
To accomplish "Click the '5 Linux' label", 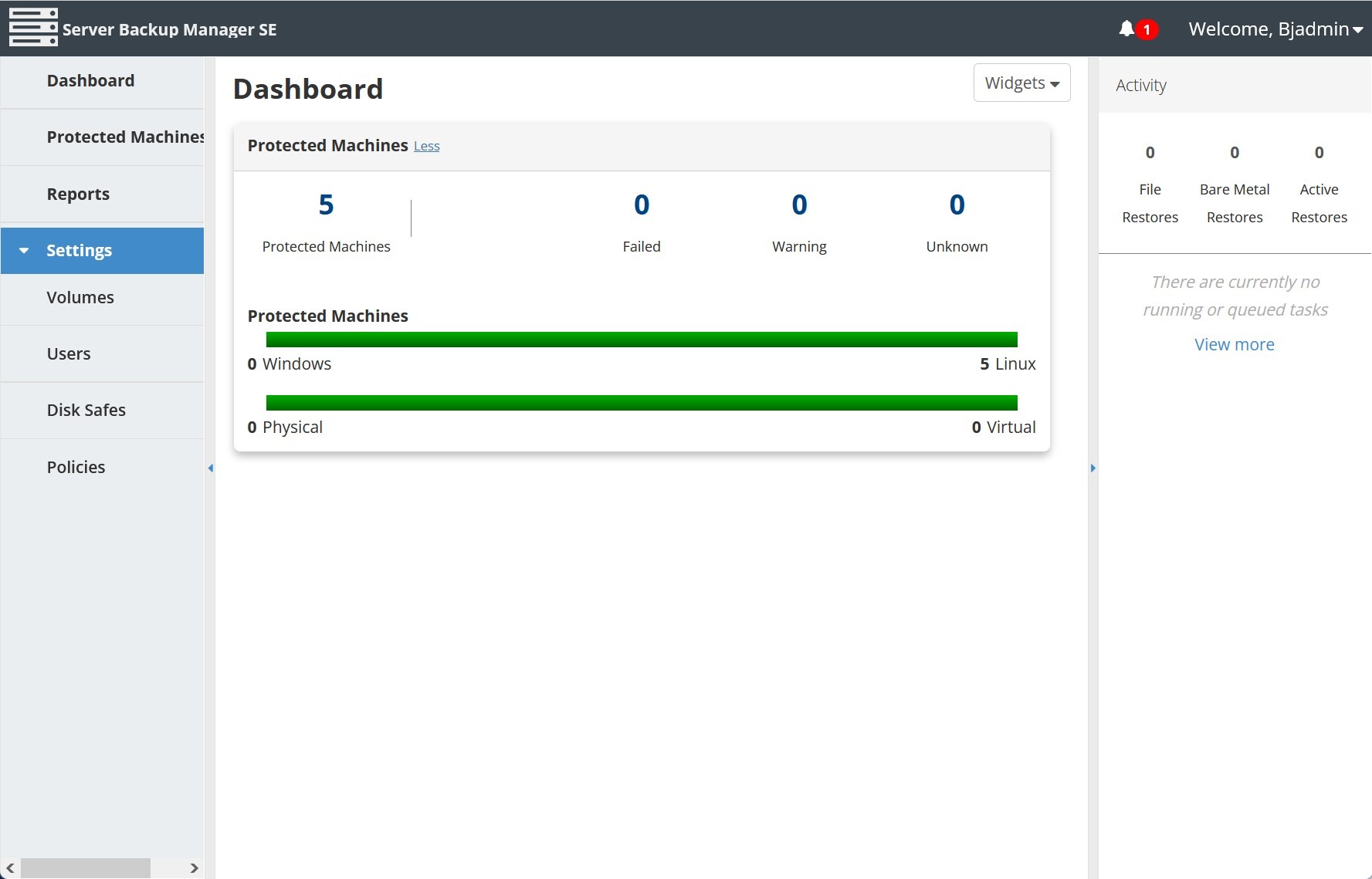I will point(1008,363).
